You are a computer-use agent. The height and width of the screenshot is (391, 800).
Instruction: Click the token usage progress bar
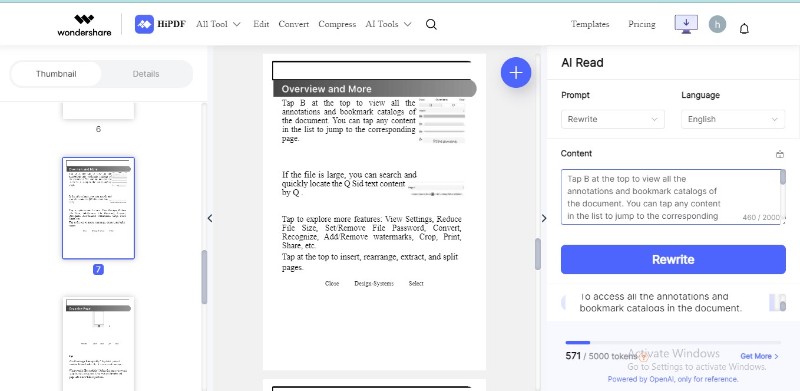[x=673, y=343]
